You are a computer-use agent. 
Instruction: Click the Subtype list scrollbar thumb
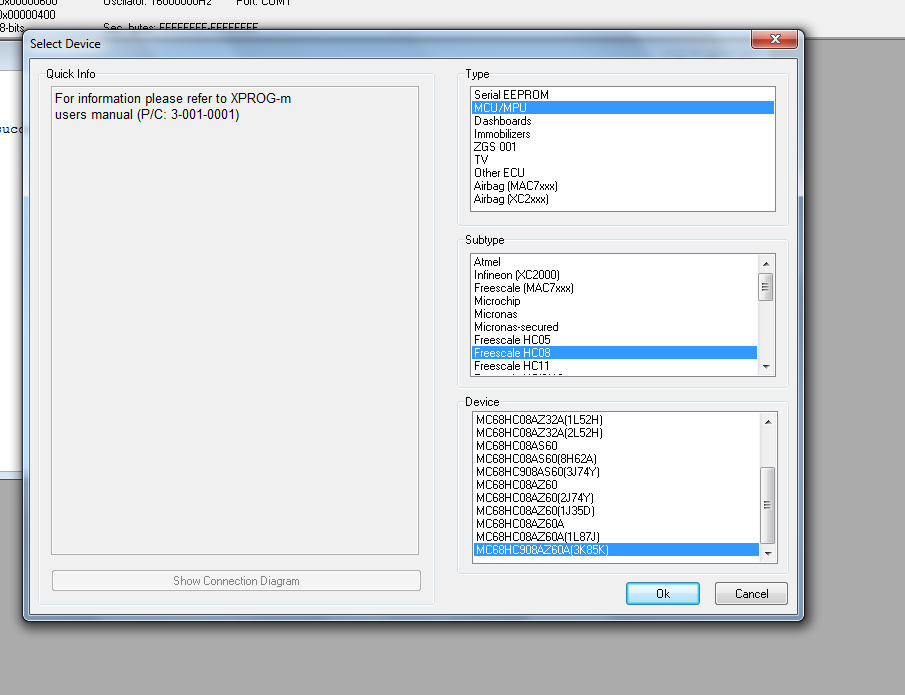[766, 287]
